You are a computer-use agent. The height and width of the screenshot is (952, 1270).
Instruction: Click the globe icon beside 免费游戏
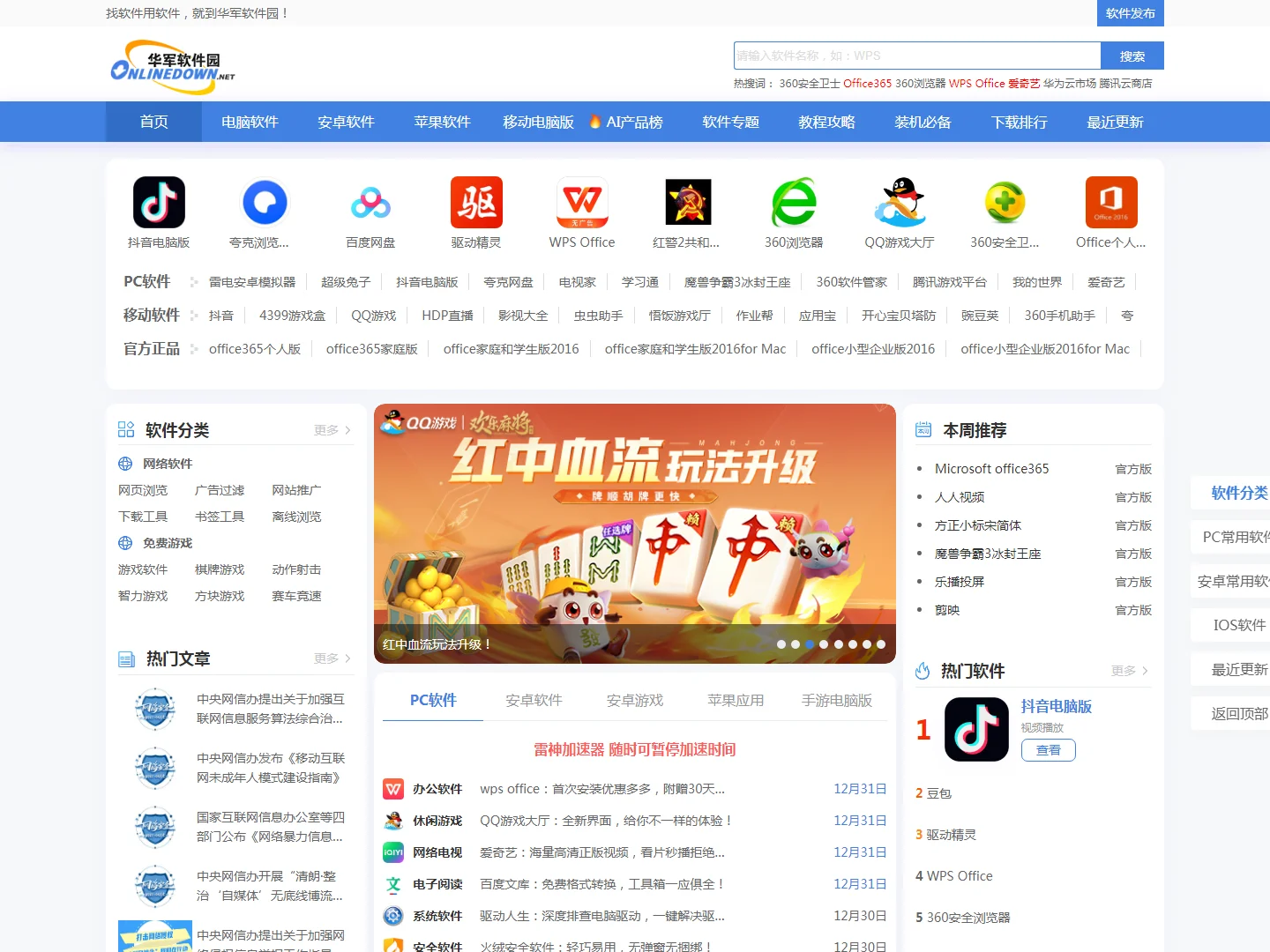(125, 543)
